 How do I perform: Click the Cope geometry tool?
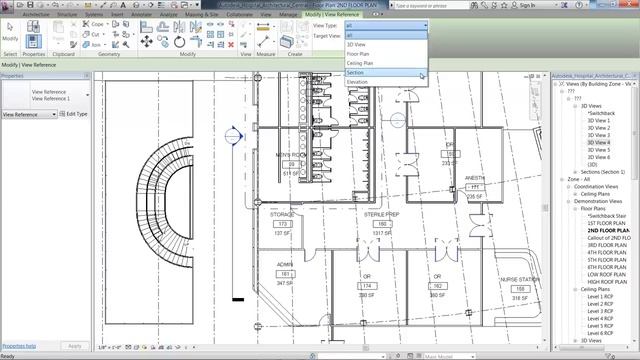pos(93,24)
